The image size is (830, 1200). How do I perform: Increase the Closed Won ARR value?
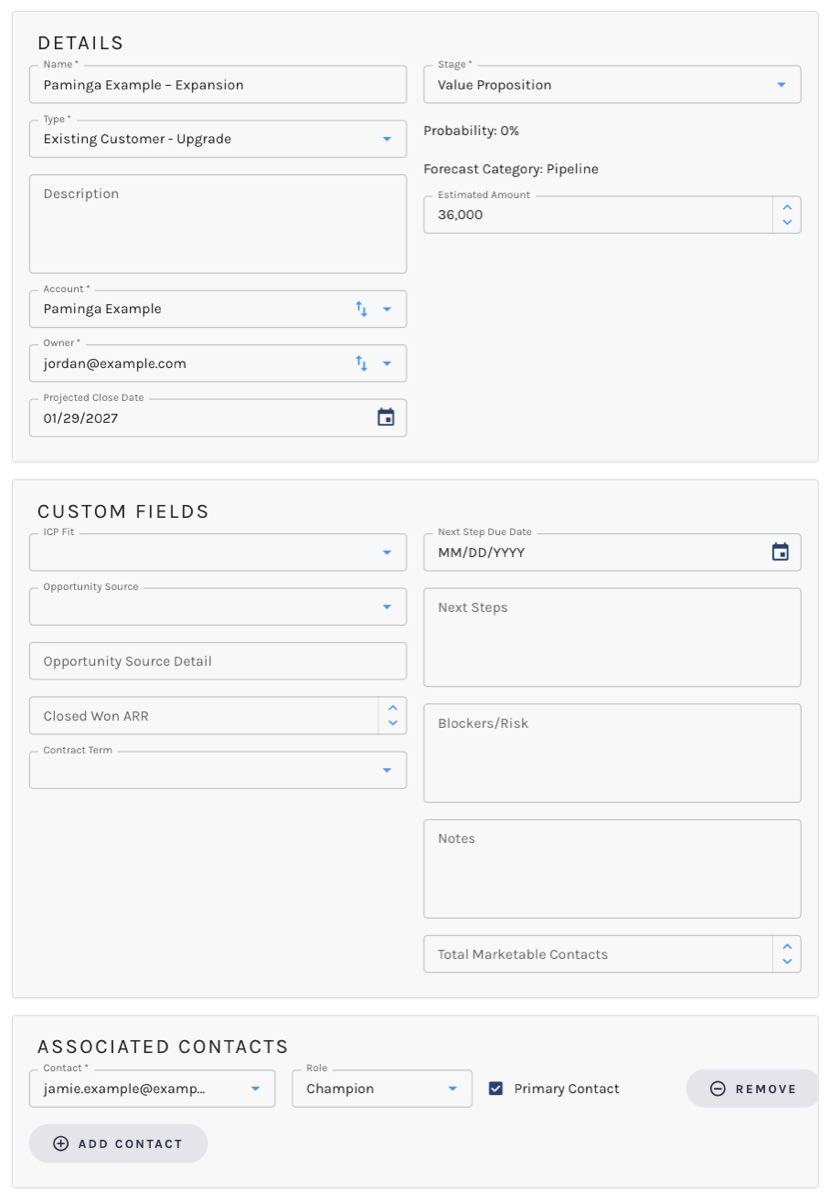(x=393, y=708)
